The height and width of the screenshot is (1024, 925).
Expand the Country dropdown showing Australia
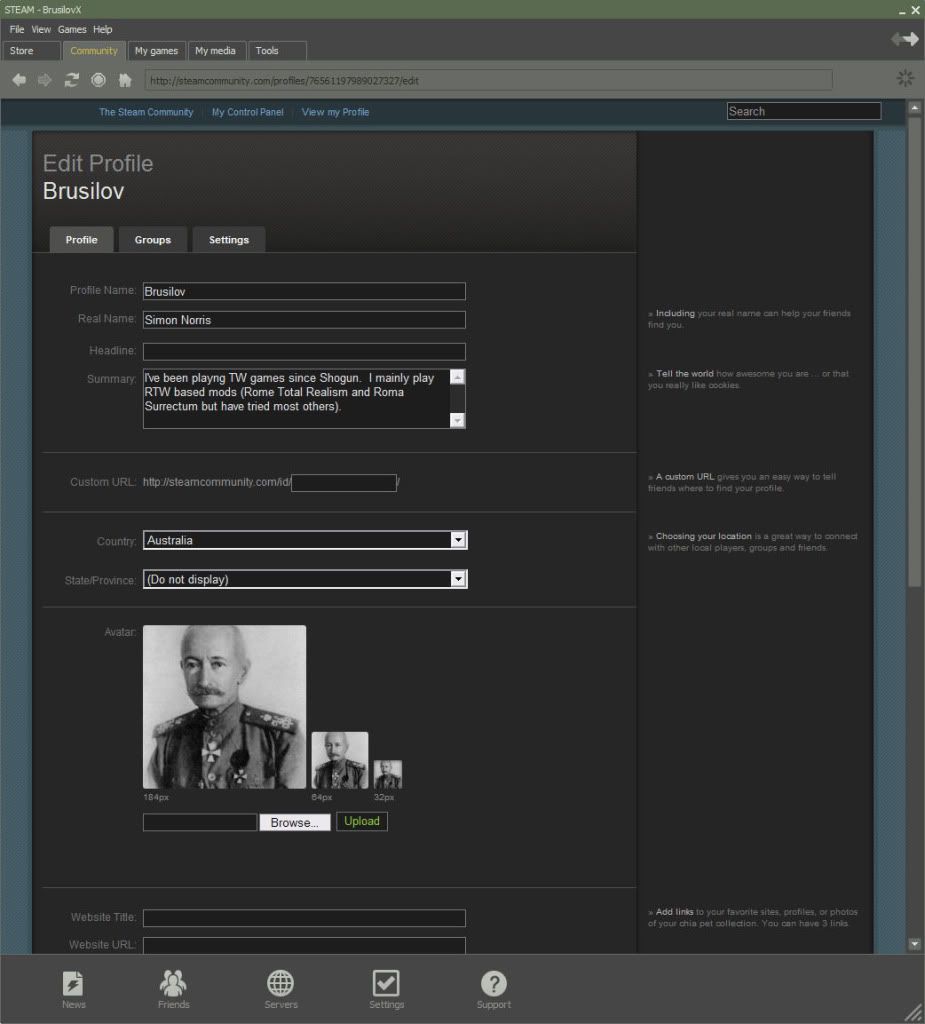[305, 540]
